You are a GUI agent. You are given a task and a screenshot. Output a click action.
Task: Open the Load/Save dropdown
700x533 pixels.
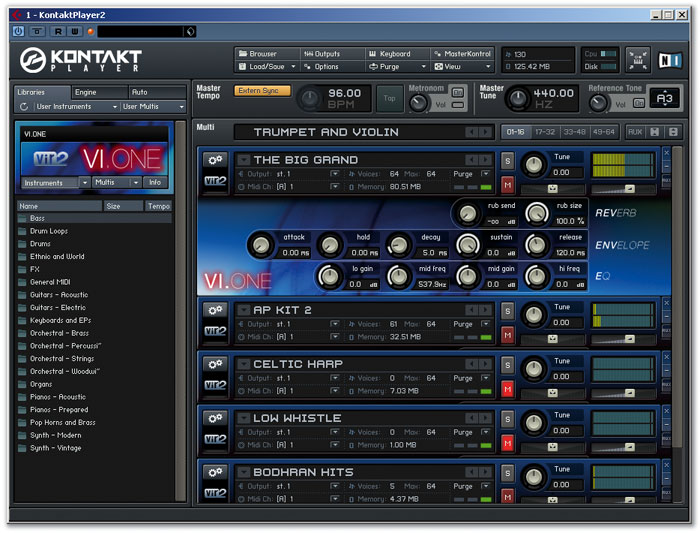point(267,67)
